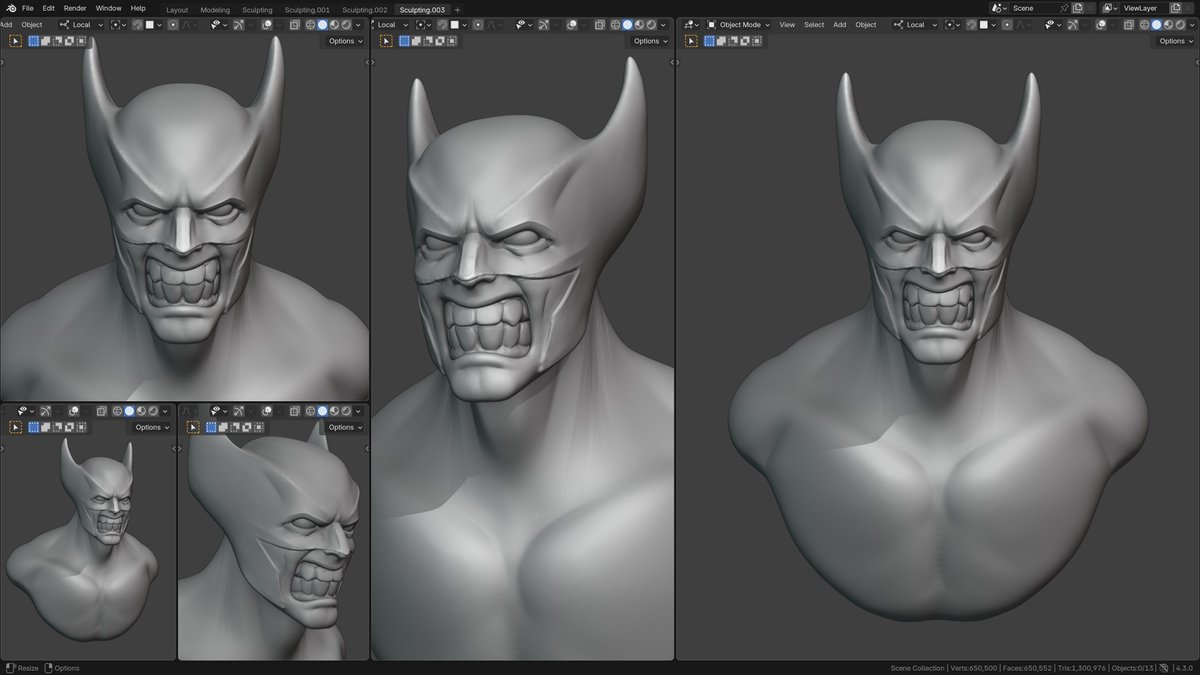The width and height of the screenshot is (1200, 675).
Task: Click the new scene icon next to Scene field
Action: [x=1076, y=8]
